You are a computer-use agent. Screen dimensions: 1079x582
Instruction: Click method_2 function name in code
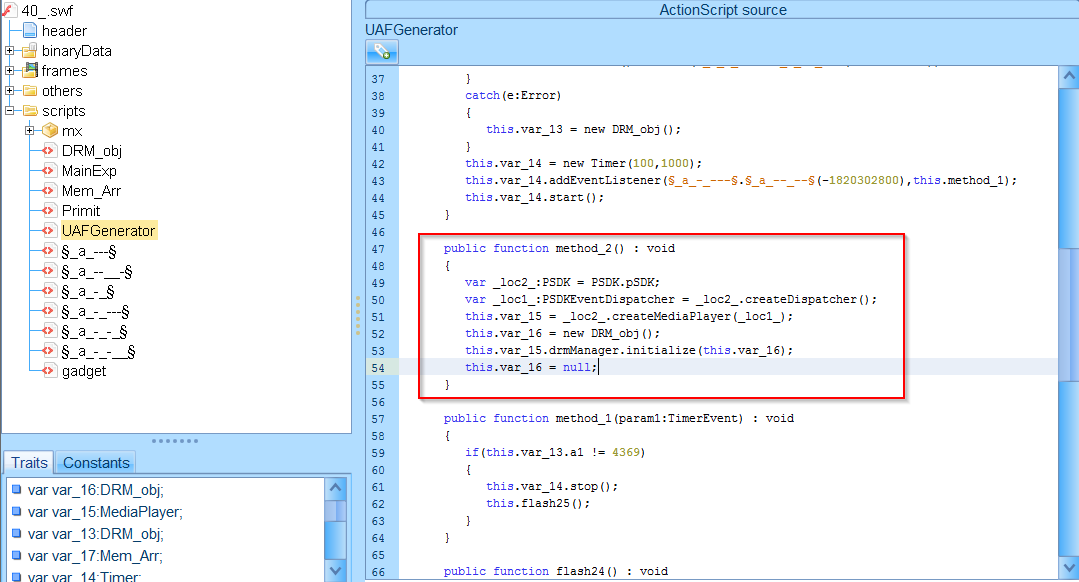point(584,248)
